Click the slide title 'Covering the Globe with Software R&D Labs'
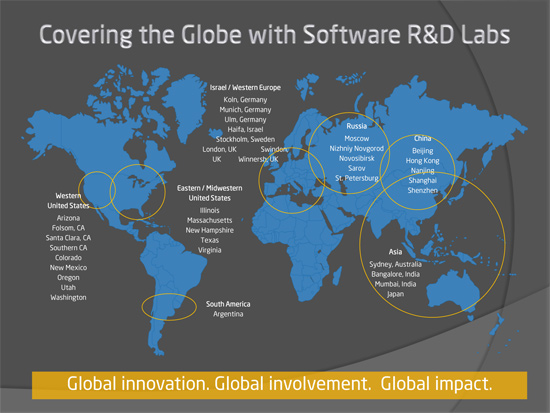 [x=275, y=35]
